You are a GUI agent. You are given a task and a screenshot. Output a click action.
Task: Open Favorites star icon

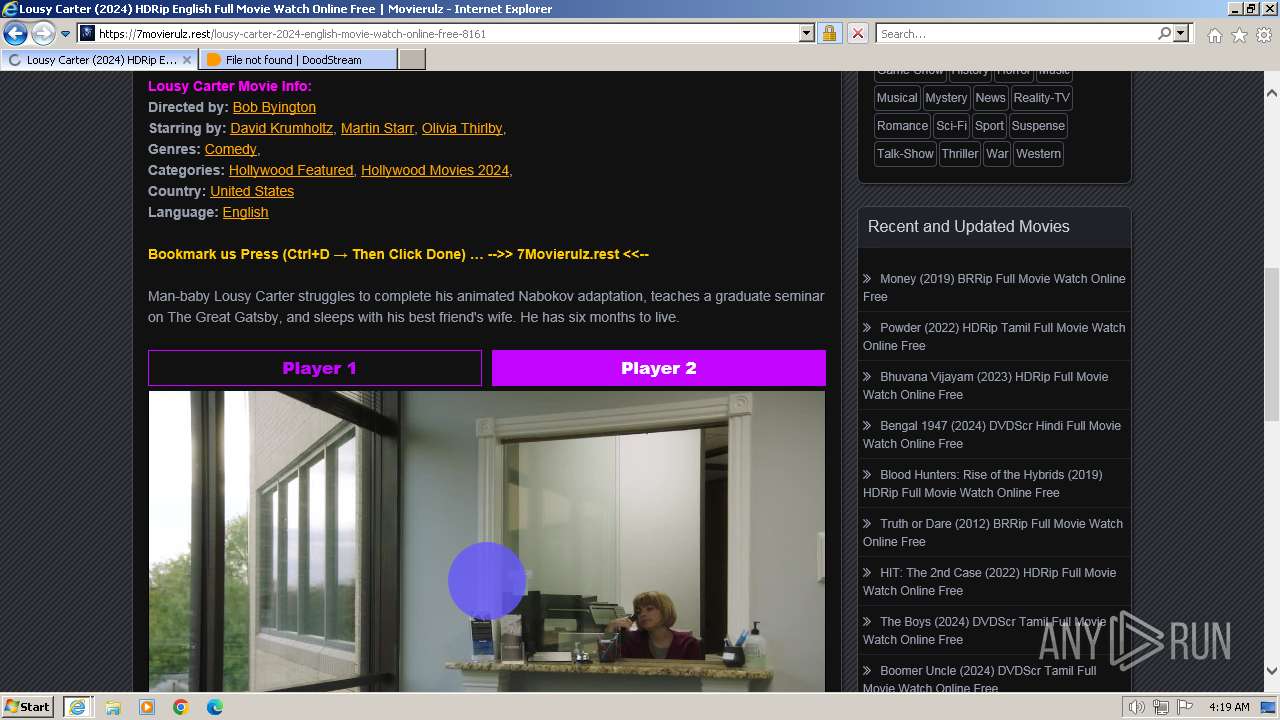(1239, 35)
